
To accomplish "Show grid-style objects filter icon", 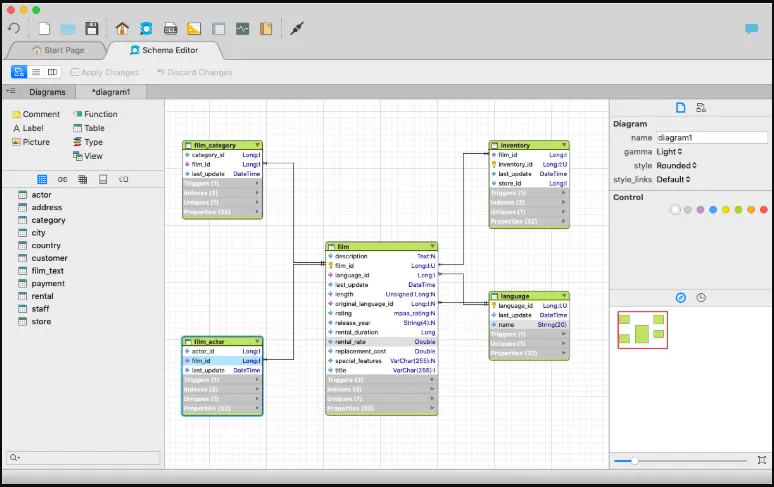I will [83, 179].
